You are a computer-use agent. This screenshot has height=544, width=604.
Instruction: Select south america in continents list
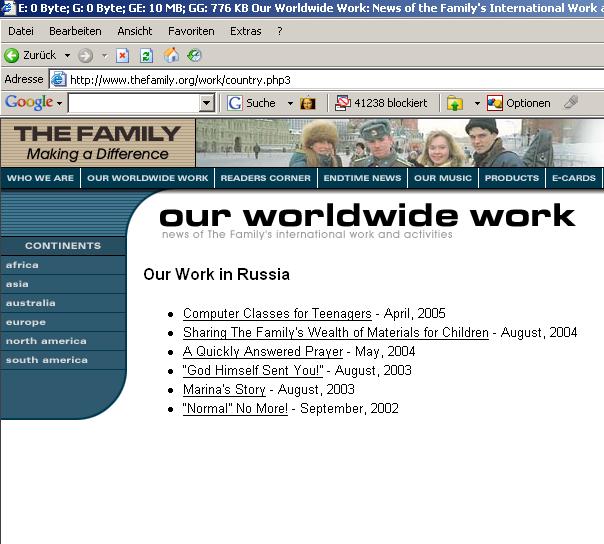[x=63, y=360]
